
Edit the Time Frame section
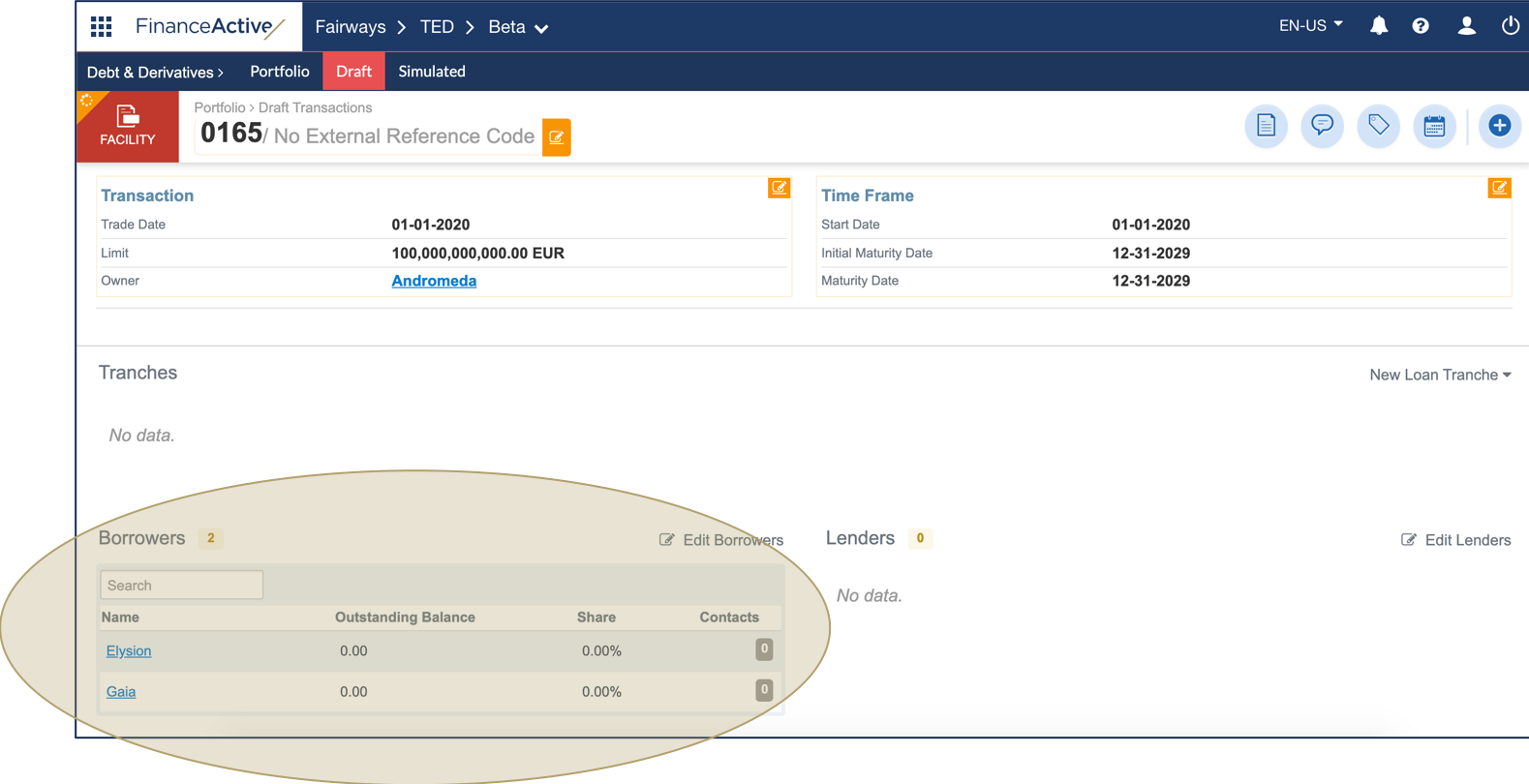point(1499,188)
